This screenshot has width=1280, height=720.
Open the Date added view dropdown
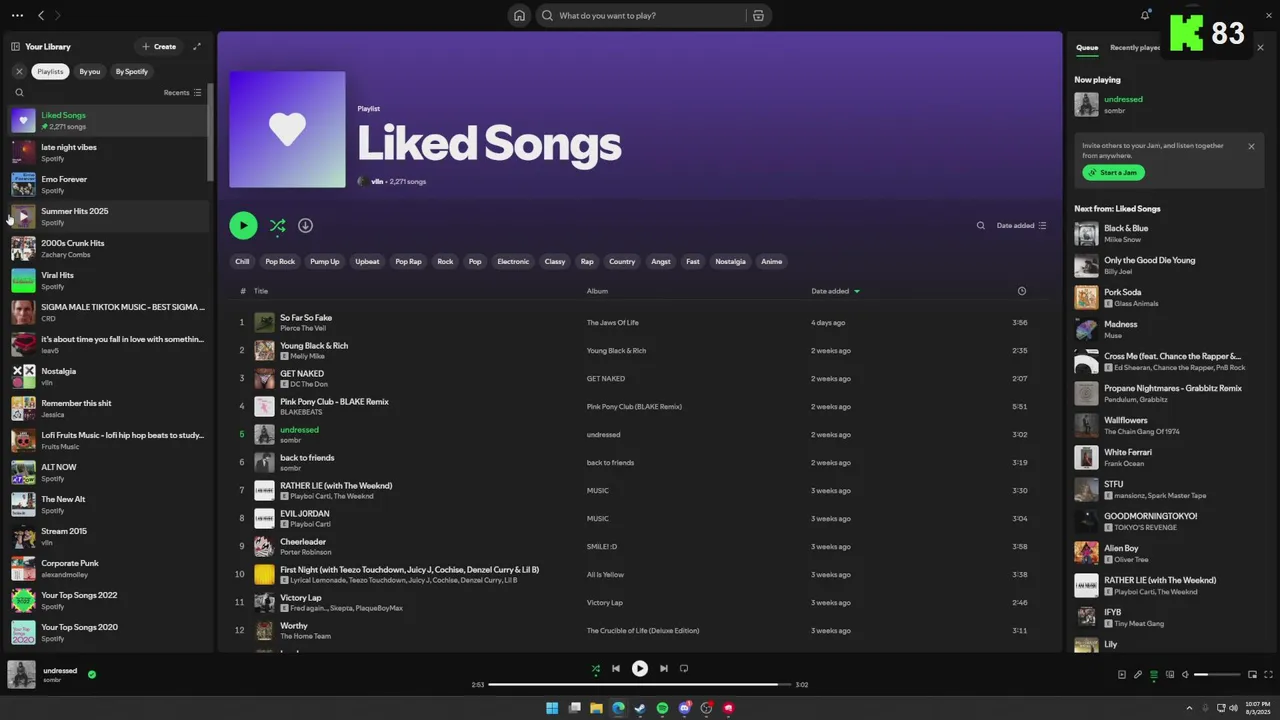click(x=1021, y=226)
